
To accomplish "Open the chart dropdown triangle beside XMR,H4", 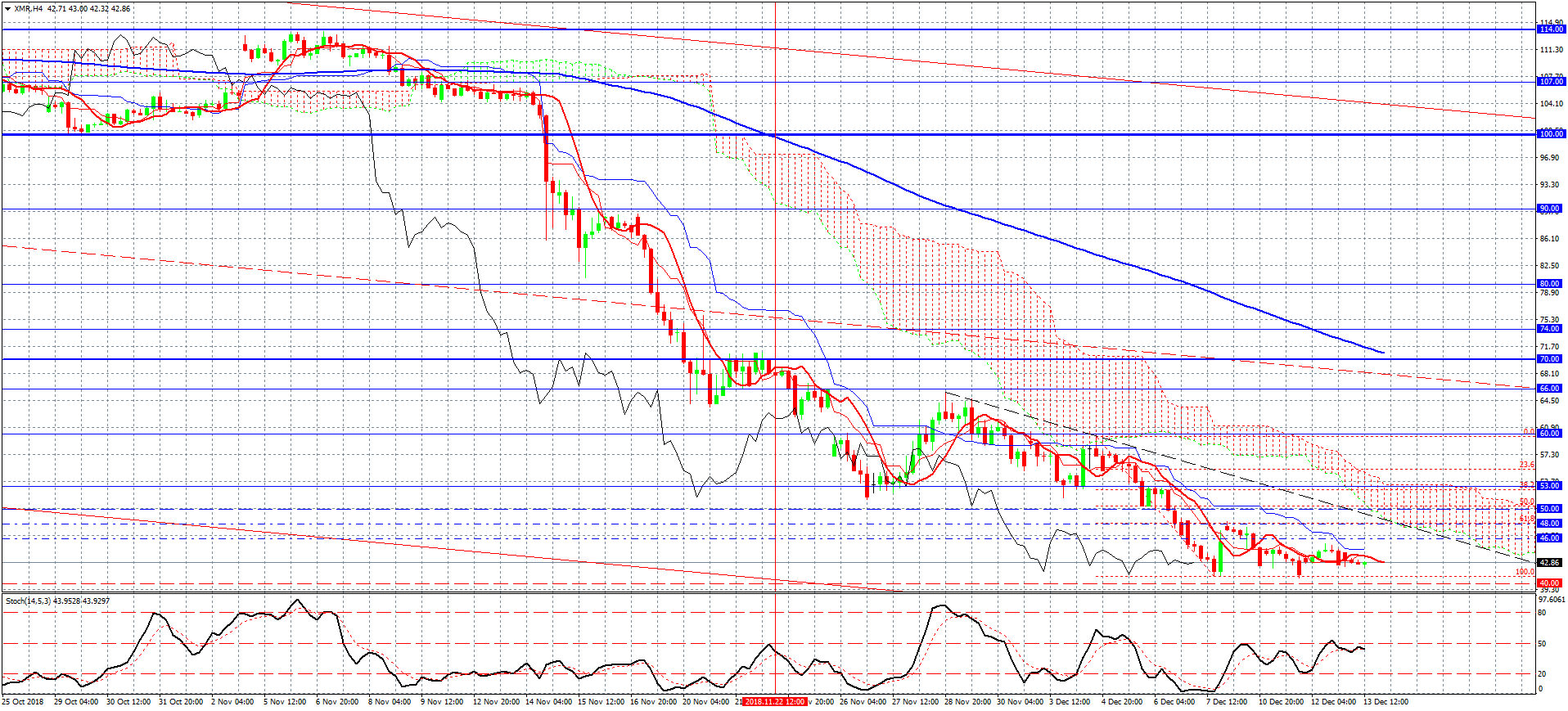I will click(8, 9).
